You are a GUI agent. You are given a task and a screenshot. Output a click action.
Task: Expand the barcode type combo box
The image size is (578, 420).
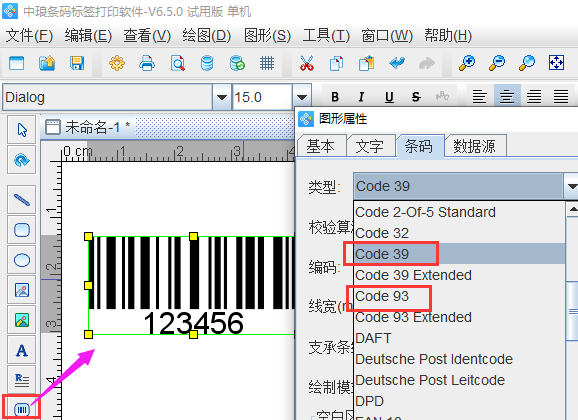[x=571, y=186]
